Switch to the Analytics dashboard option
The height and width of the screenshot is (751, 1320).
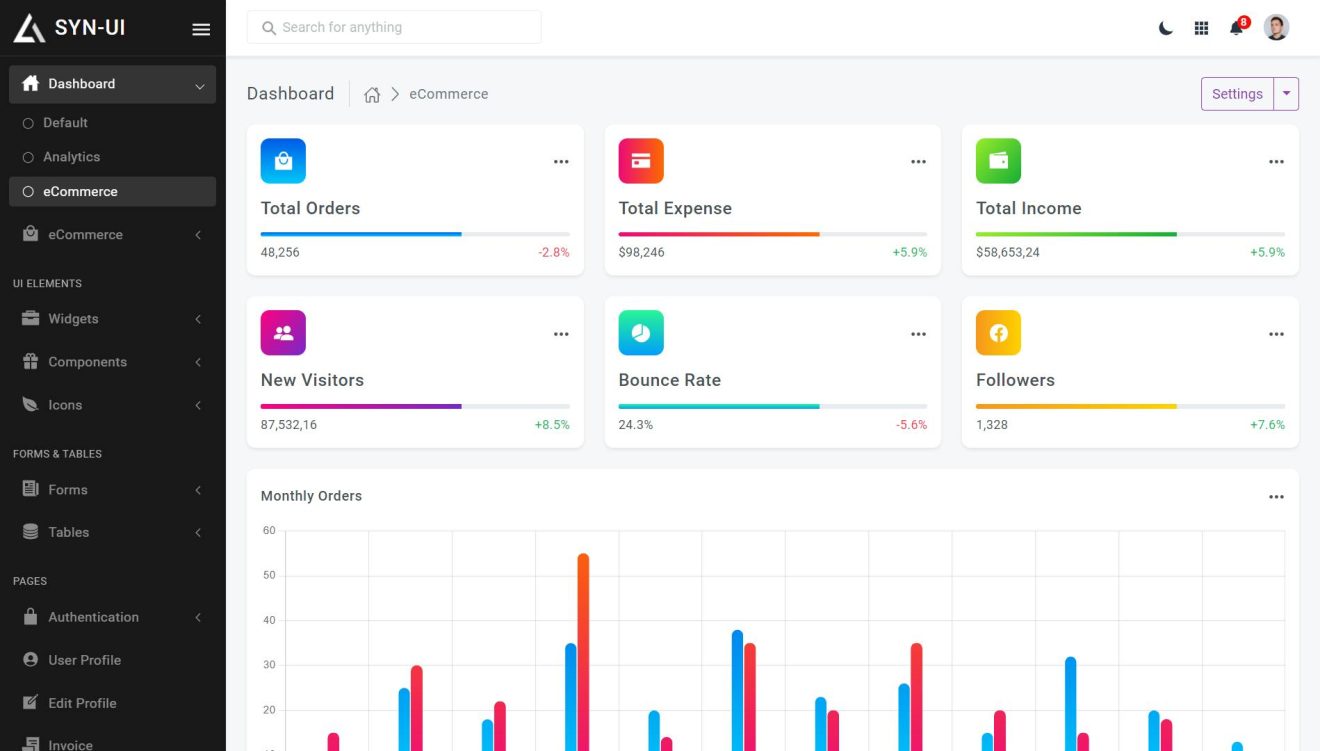72,156
